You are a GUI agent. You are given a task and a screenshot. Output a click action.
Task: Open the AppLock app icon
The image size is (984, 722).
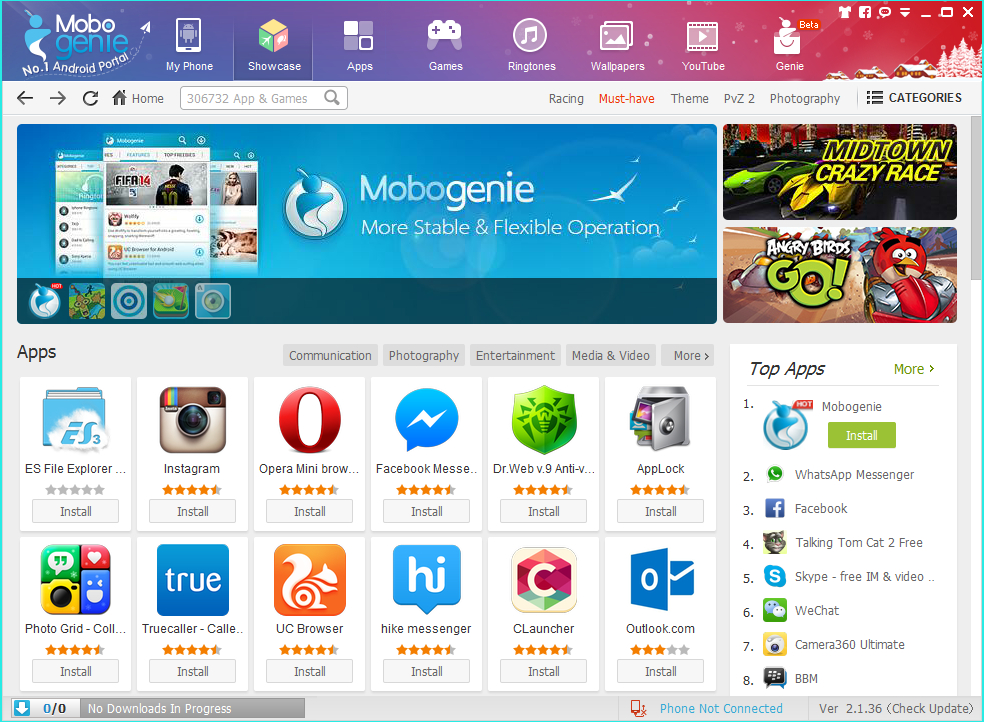pos(660,419)
